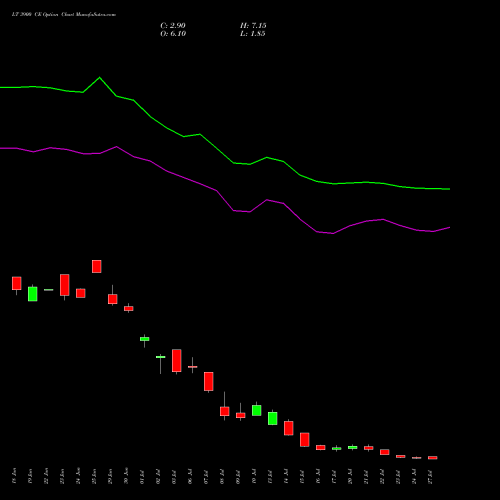The width and height of the screenshot is (500, 500).
Task: Click the close value "C: 2.90"
Action: click(x=173, y=26)
